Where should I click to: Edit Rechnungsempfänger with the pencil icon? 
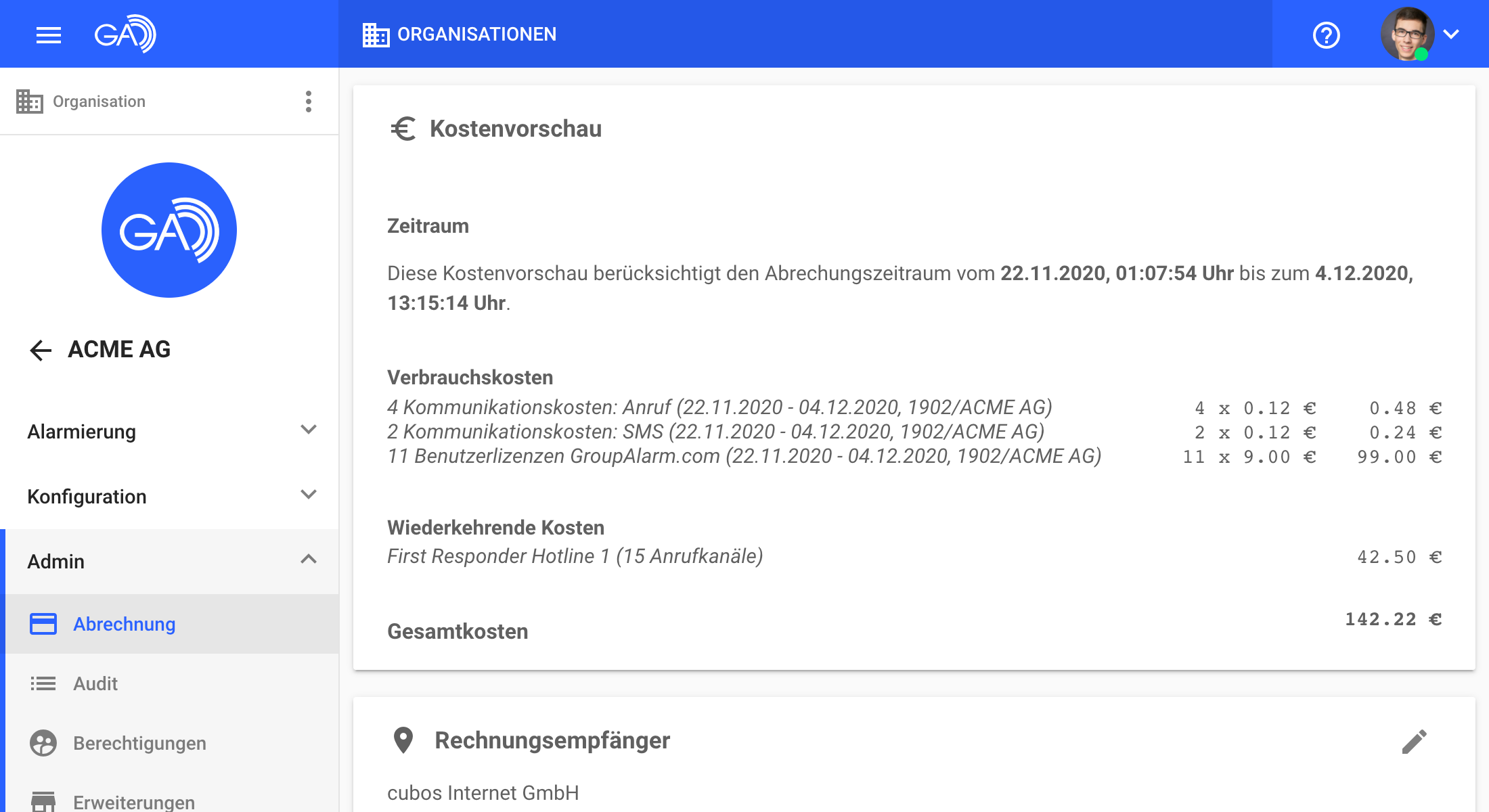[1414, 741]
